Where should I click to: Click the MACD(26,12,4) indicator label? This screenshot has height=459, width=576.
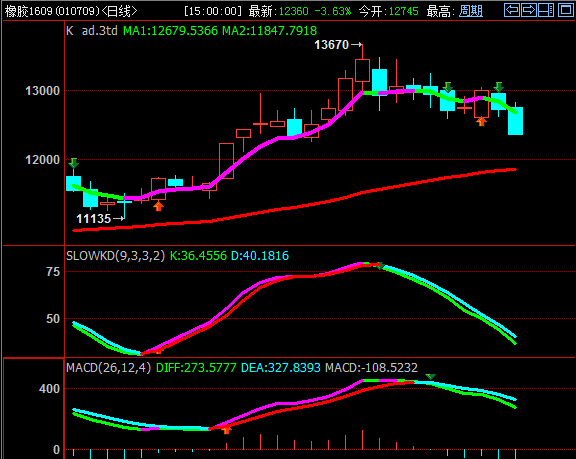coord(108,368)
